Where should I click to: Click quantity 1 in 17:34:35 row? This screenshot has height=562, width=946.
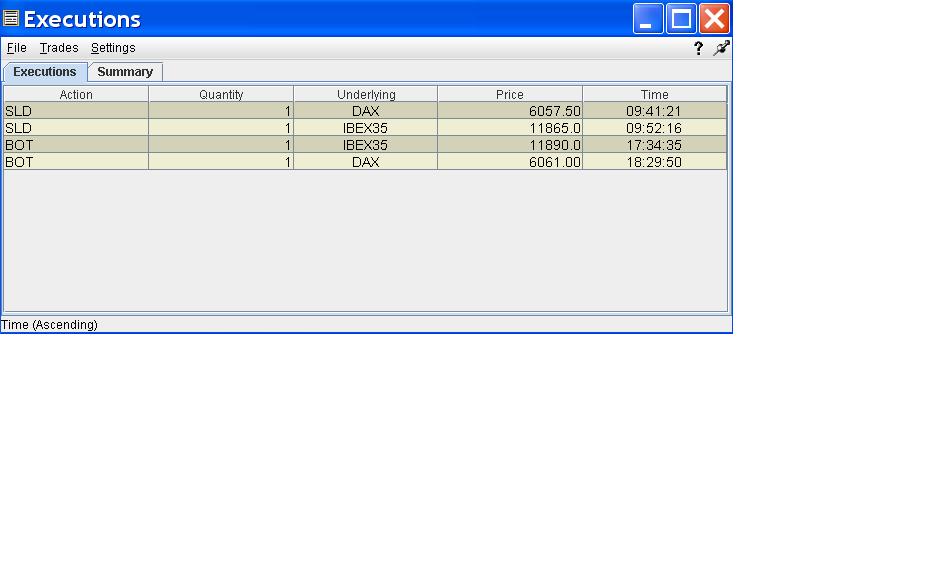[x=221, y=145]
